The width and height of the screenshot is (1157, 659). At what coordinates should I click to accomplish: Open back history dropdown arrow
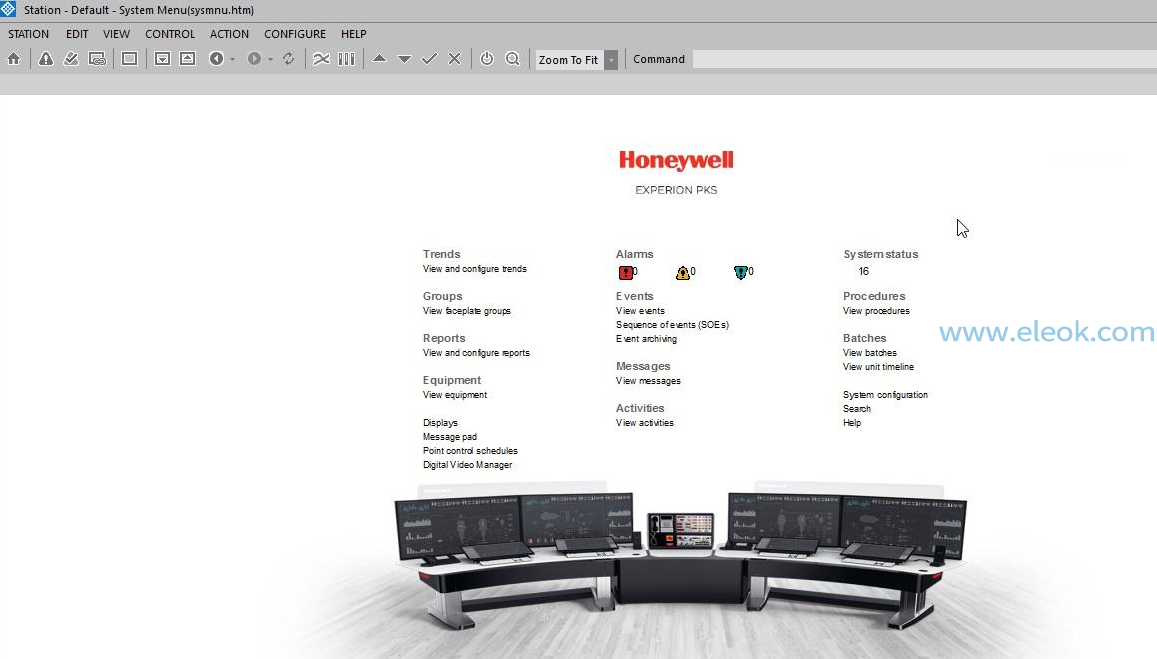[232, 59]
